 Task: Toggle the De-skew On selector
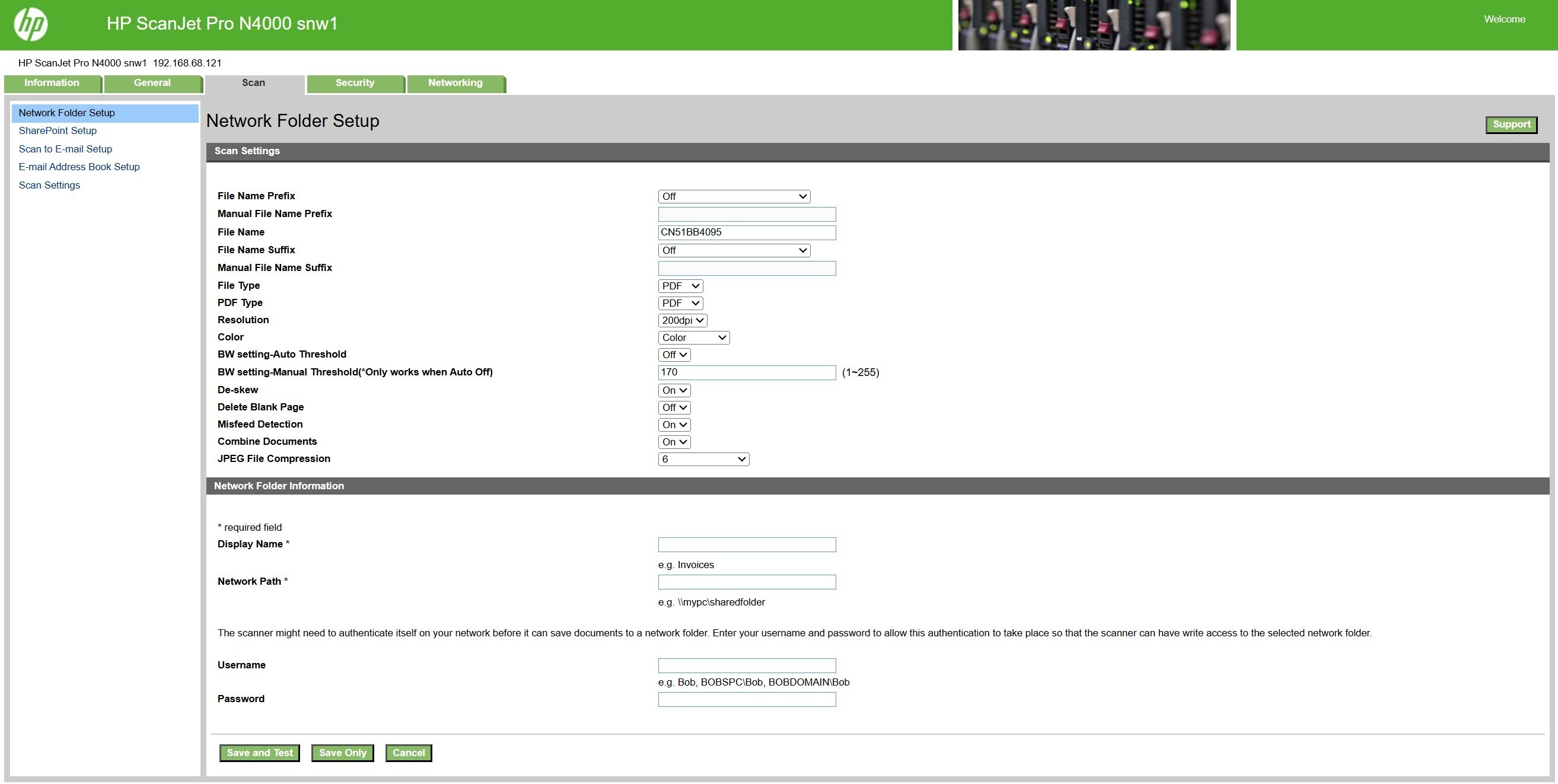674,391
